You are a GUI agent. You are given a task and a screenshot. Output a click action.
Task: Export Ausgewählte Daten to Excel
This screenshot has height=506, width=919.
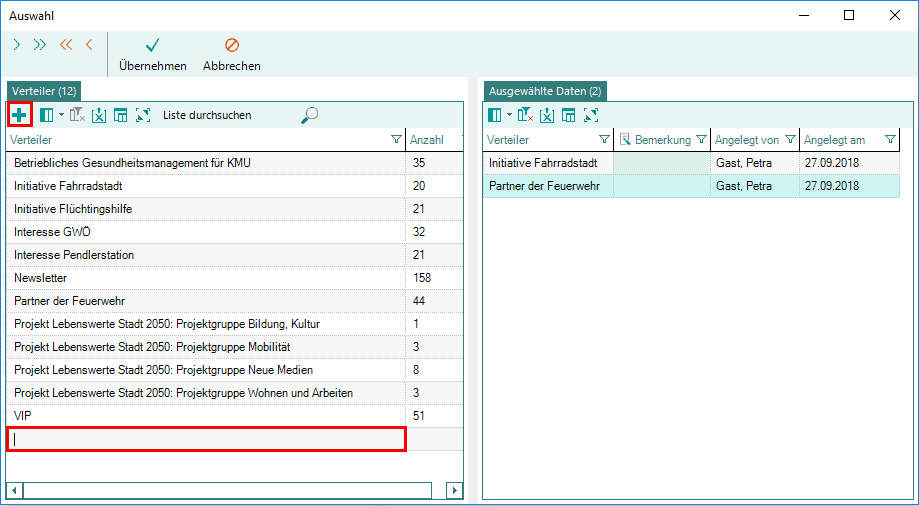point(547,115)
